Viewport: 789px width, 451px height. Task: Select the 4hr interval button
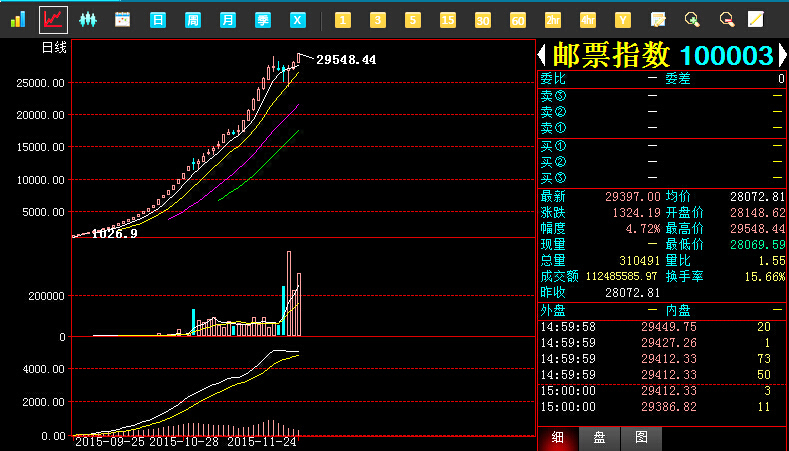point(588,19)
